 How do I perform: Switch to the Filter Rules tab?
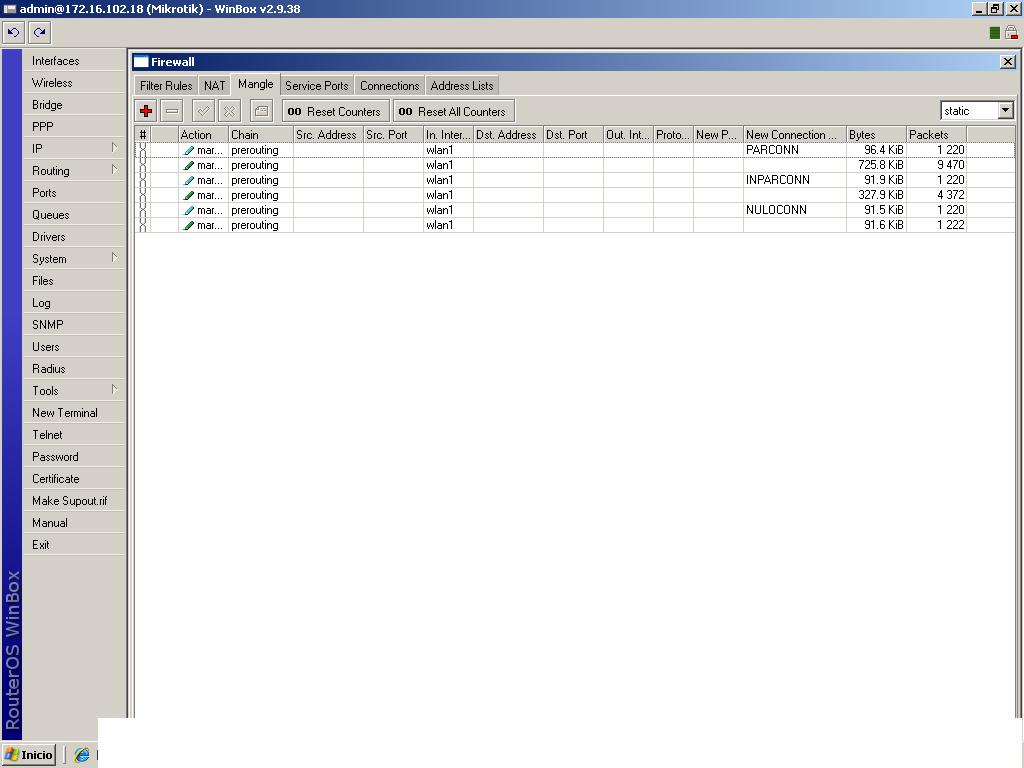click(x=166, y=86)
